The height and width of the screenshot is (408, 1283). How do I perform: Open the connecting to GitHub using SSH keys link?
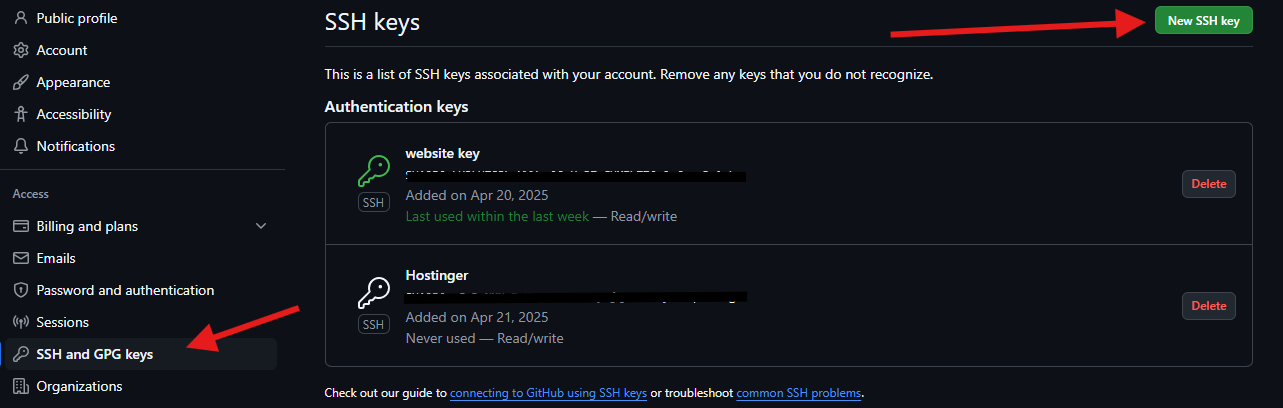pyautogui.click(x=548, y=393)
